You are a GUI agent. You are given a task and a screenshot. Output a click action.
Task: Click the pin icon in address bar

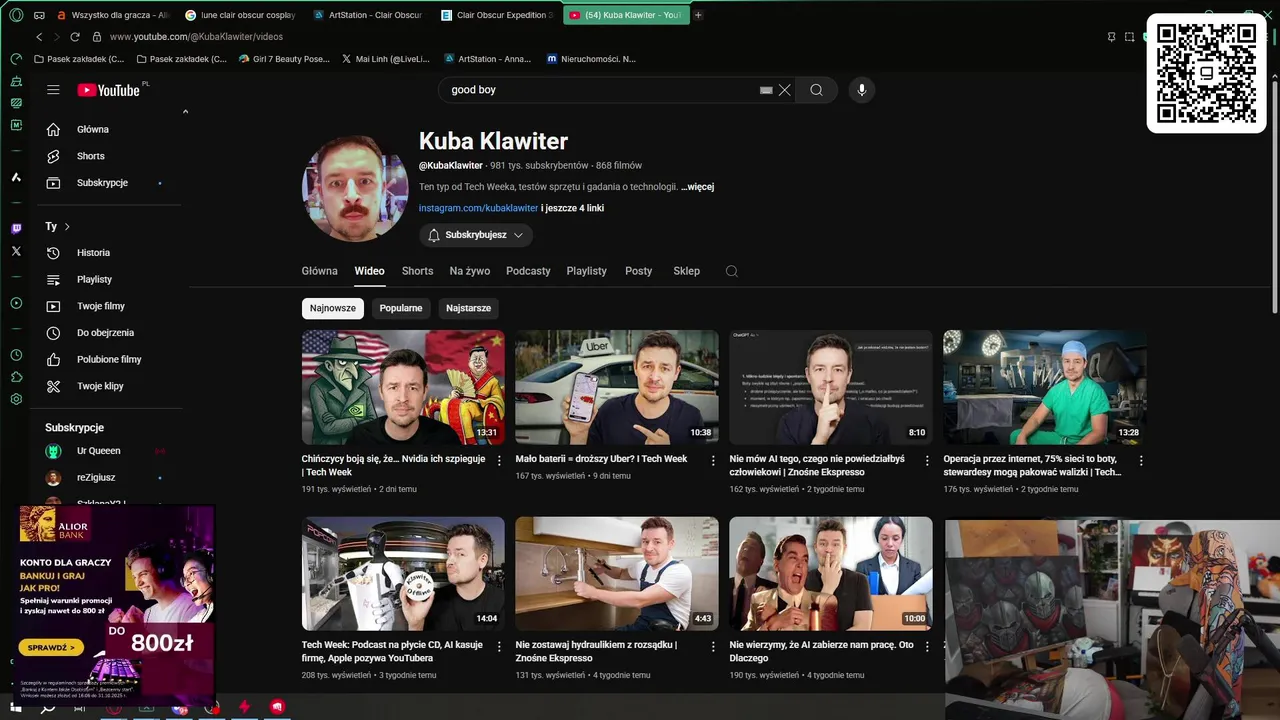pos(1111,37)
